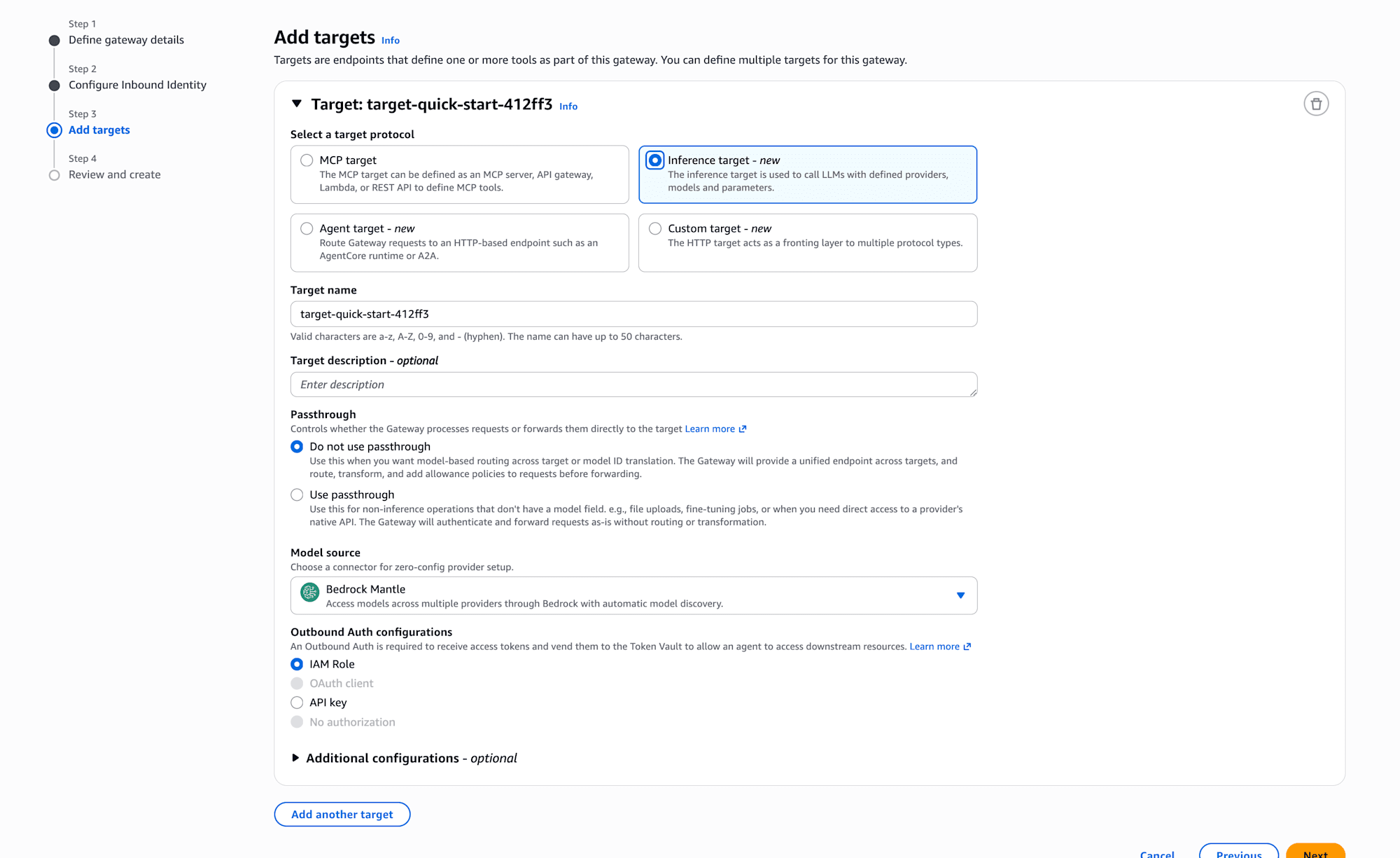Click the Step 4 Review circle marker
1400x858 pixels.
coord(54,175)
